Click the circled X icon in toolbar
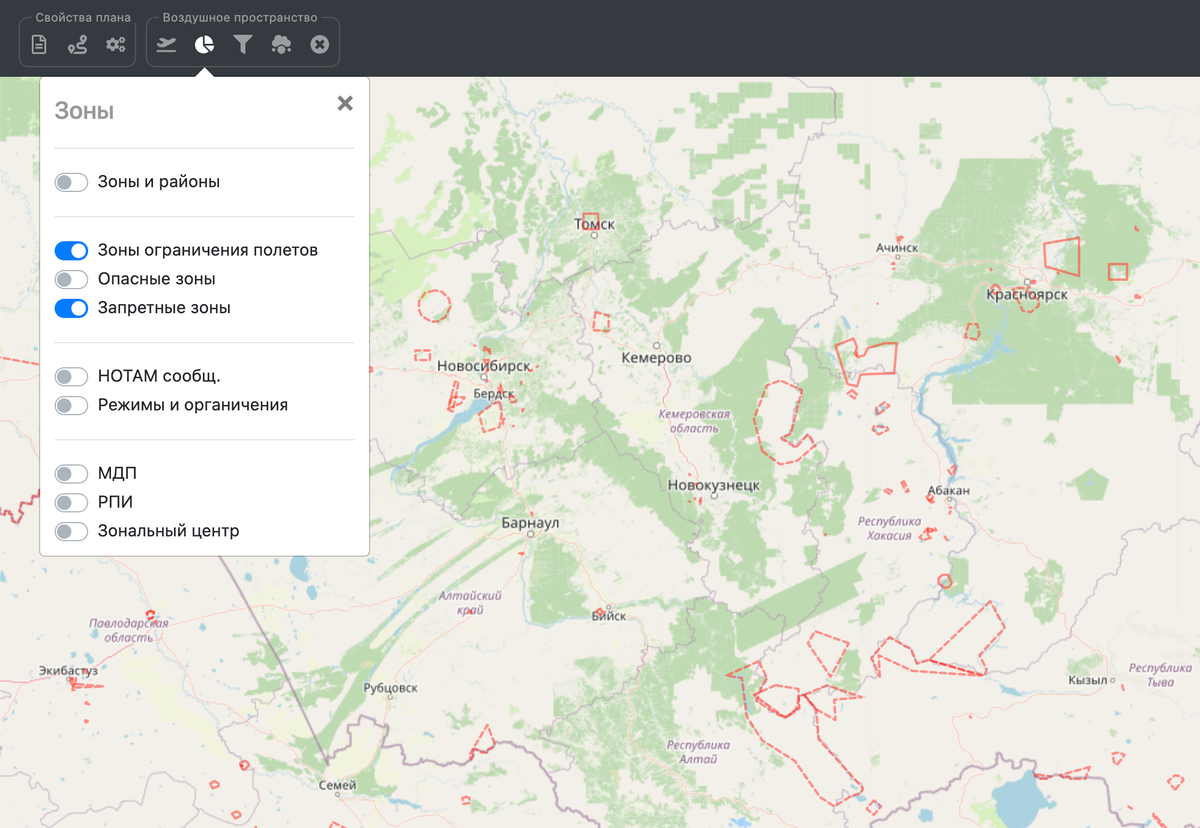The width and height of the screenshot is (1200, 828). 320,44
